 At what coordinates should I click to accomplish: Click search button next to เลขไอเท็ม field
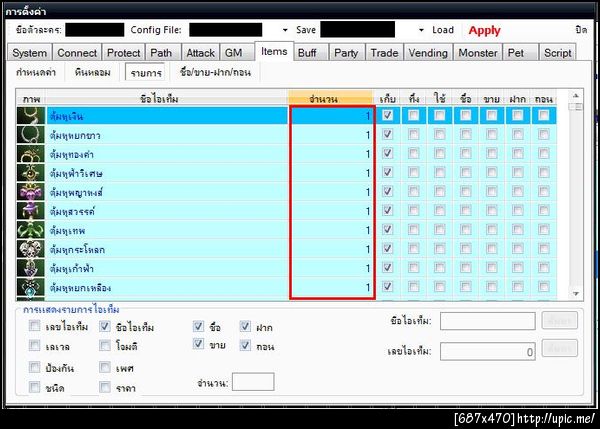tap(559, 348)
